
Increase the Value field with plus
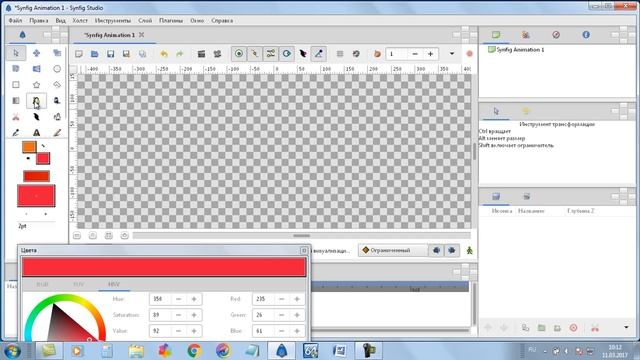pyautogui.click(x=194, y=331)
